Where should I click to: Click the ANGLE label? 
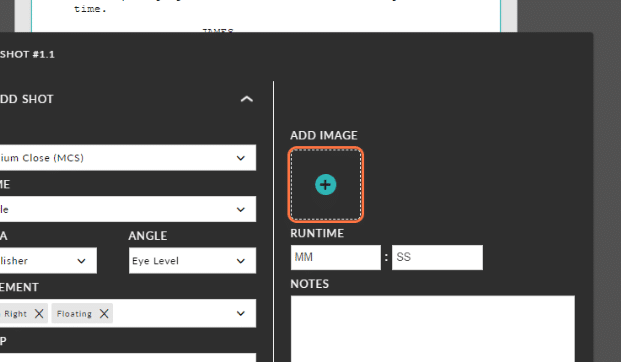click(x=148, y=236)
